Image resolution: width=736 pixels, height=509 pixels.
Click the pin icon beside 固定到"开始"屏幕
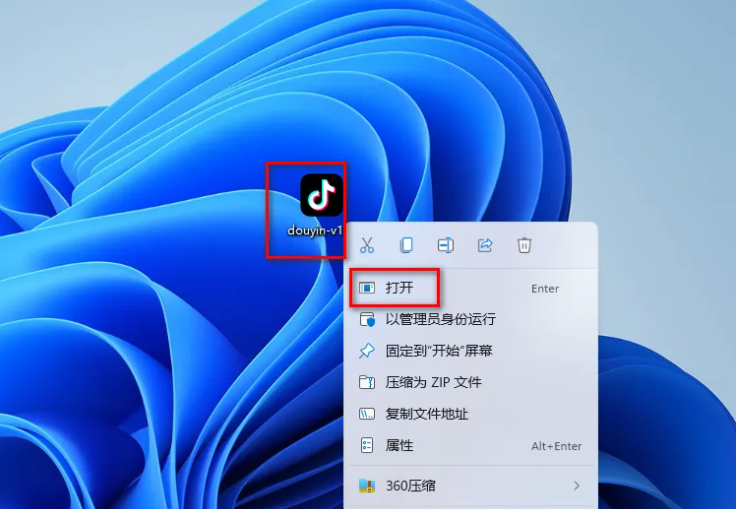pos(367,351)
